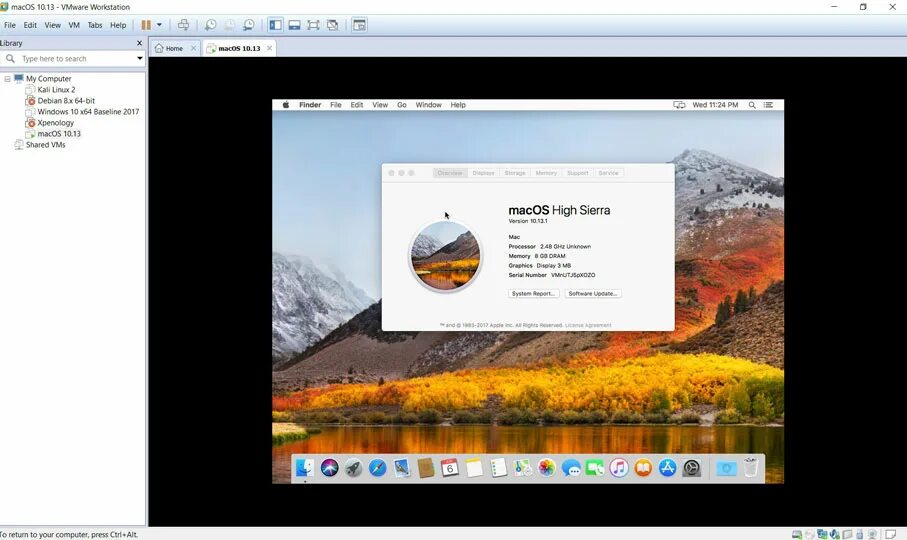This screenshot has width=907, height=540.
Task: Open the VM menu
Action: 74,25
